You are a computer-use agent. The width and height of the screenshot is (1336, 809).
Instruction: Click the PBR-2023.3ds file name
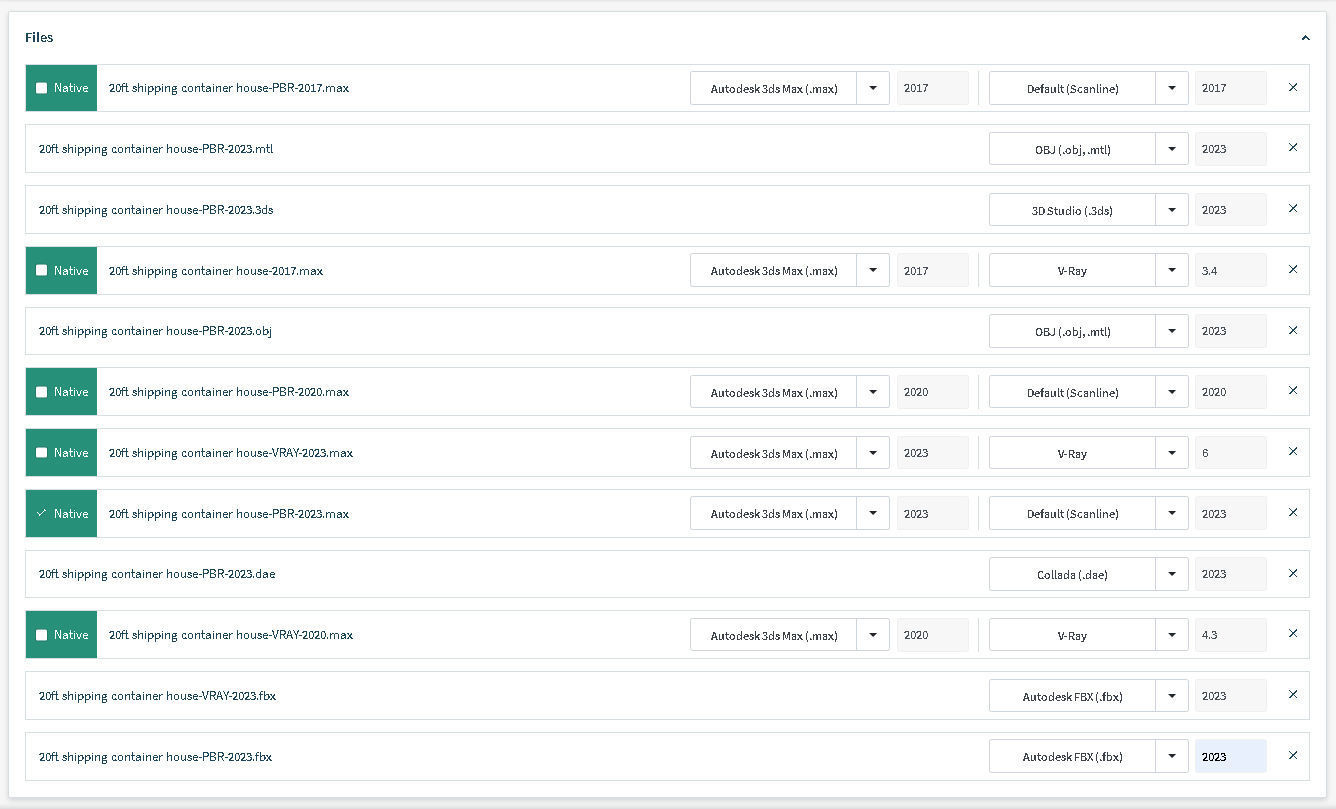tap(156, 210)
